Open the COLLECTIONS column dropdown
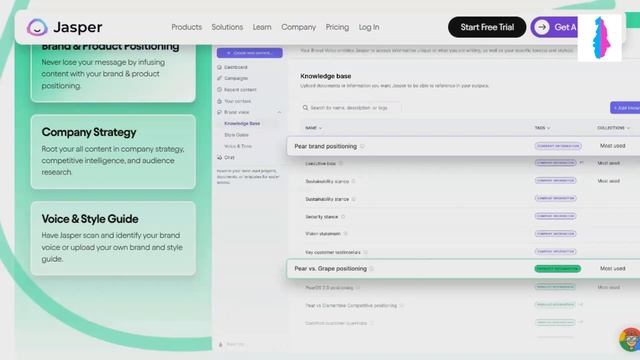This screenshot has width=640, height=360. point(613,128)
